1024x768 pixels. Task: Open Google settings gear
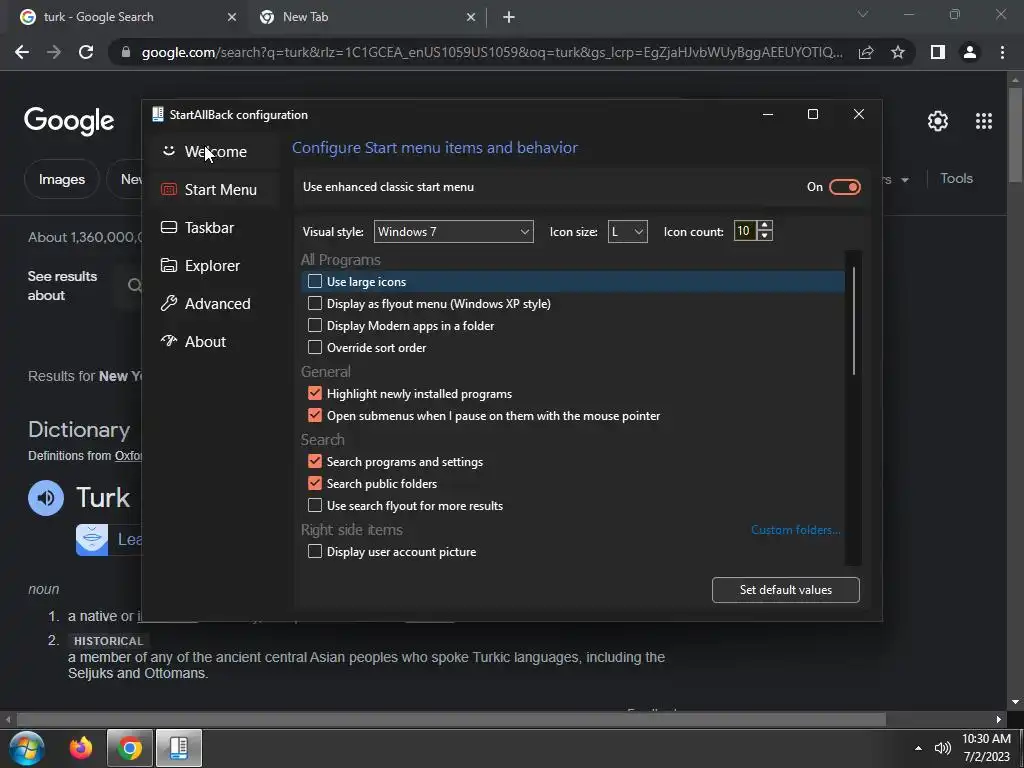tap(938, 121)
